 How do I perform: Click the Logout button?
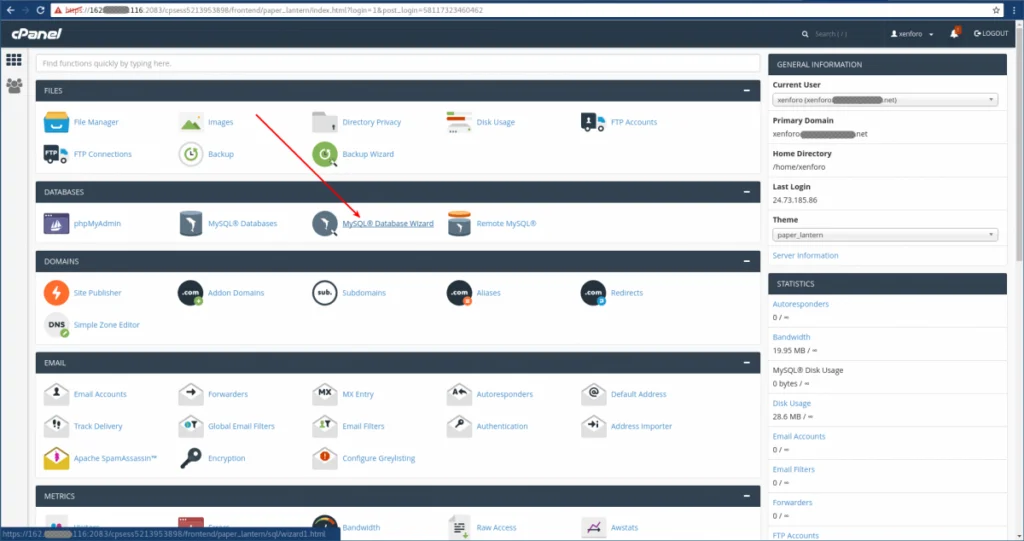point(991,33)
